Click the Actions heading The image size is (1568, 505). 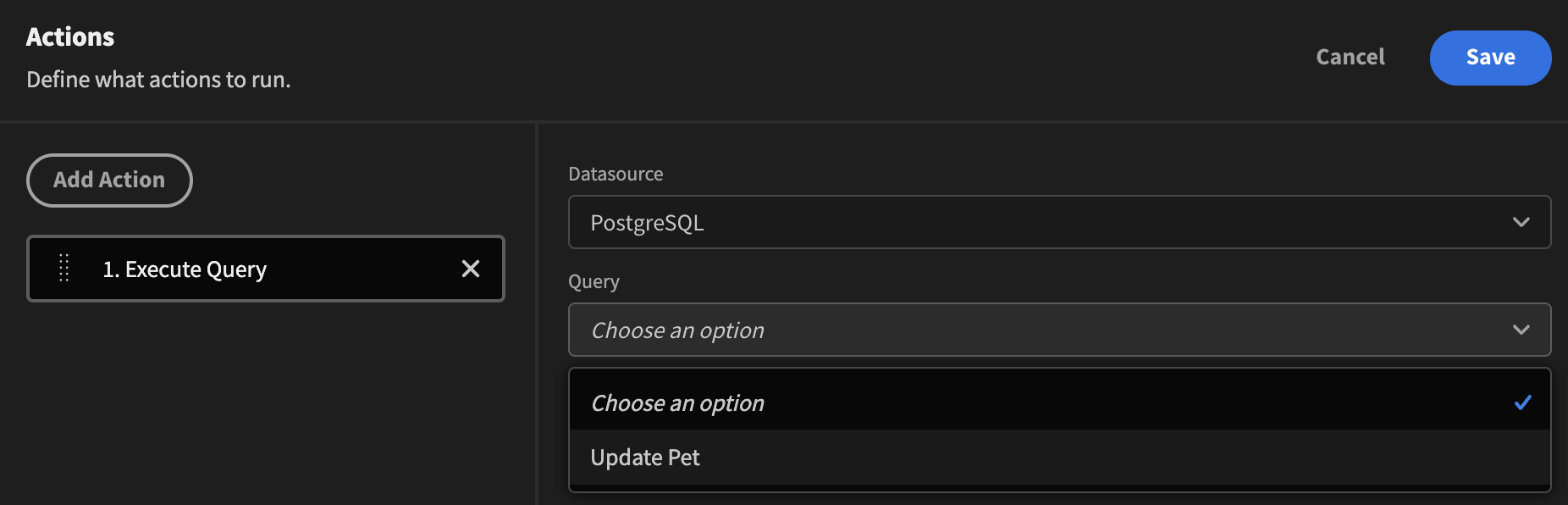pyautogui.click(x=70, y=37)
